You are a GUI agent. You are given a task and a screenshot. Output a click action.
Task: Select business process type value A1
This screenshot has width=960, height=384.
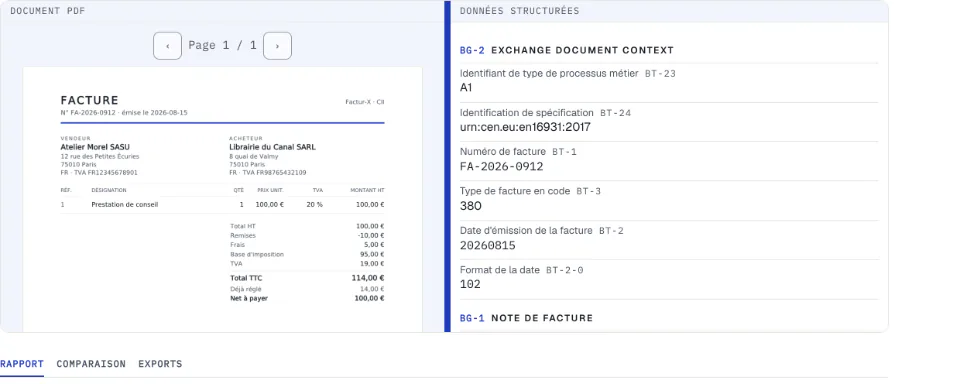click(466, 88)
